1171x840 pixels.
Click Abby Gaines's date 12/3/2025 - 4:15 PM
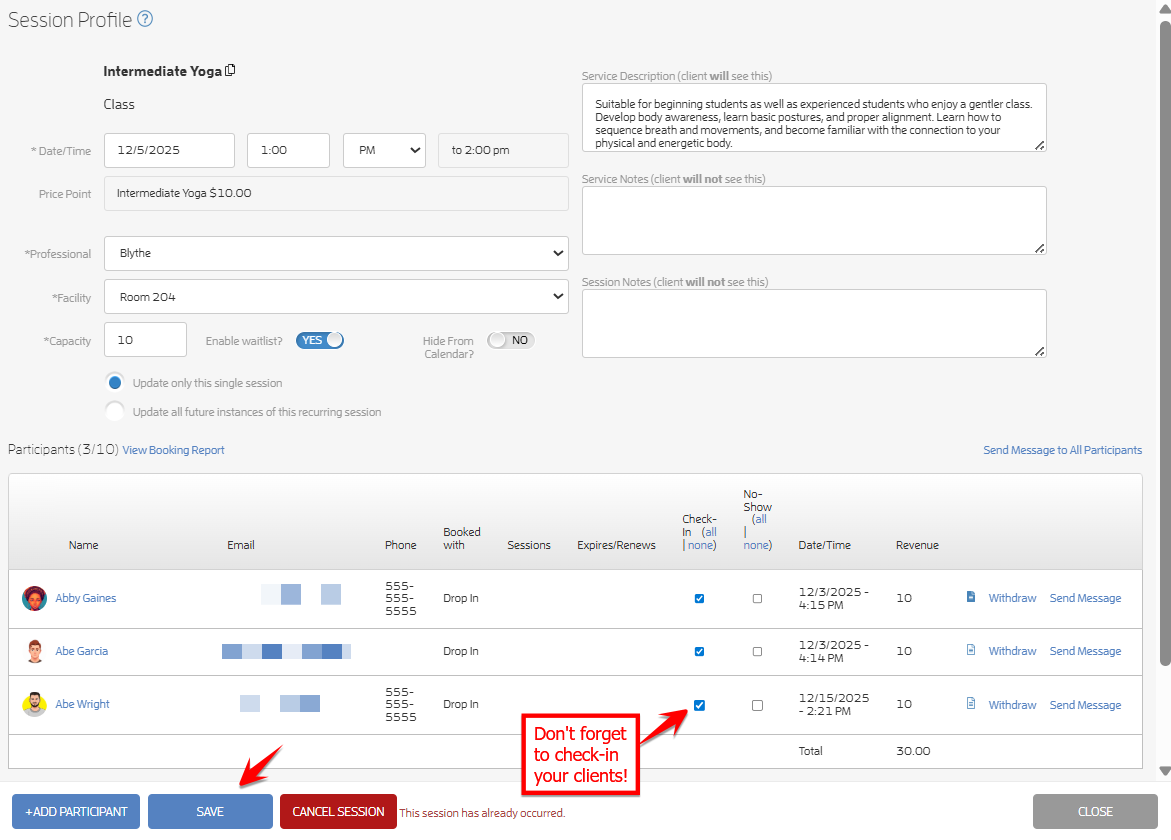pos(833,598)
